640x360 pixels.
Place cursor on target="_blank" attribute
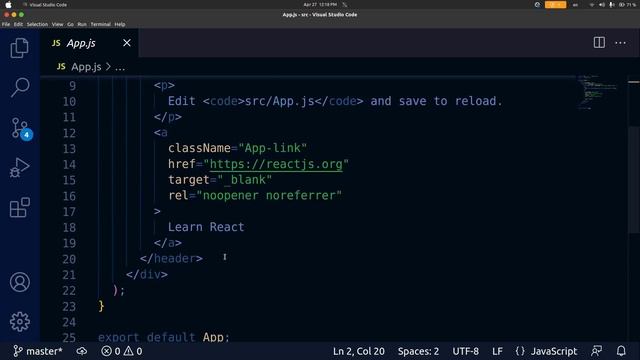(220, 180)
